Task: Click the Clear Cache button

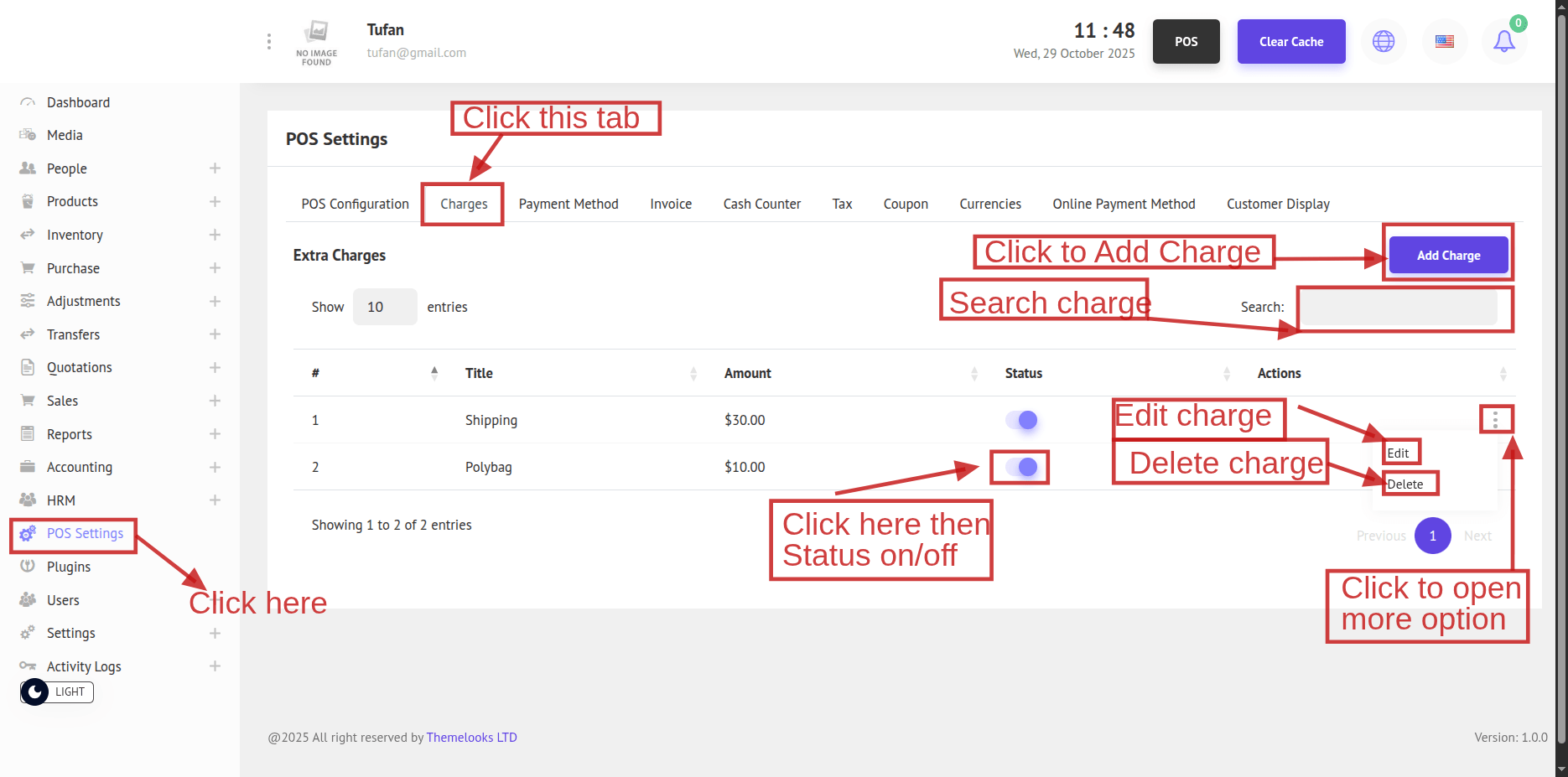Action: point(1290,41)
